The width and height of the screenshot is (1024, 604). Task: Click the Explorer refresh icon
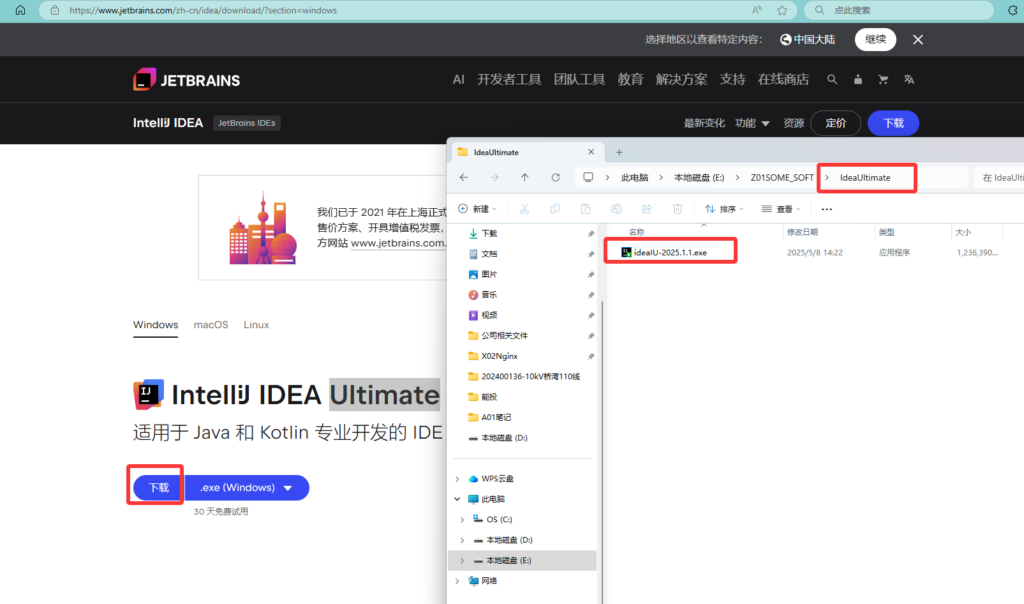pyautogui.click(x=555, y=178)
